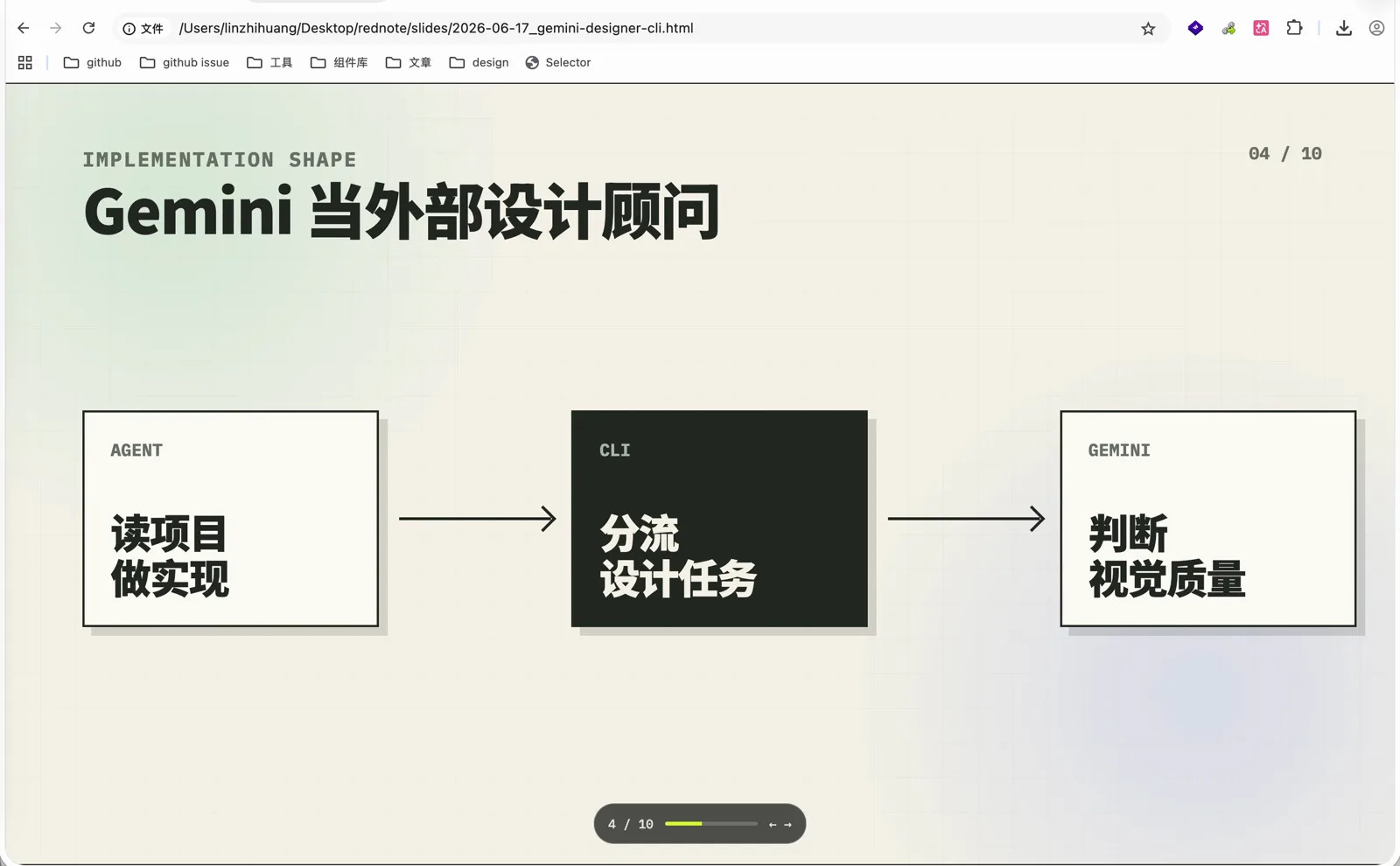Click the 04 / 10 page number
1400x866 pixels.
click(1285, 154)
